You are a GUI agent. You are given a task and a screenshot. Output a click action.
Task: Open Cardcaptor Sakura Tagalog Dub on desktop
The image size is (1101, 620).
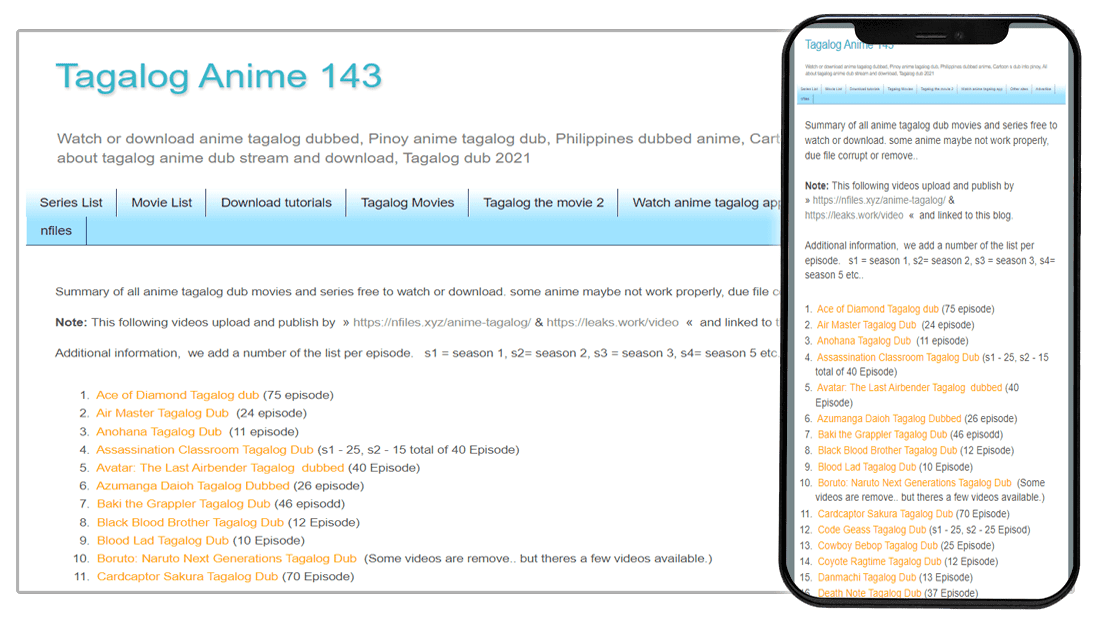[187, 576]
